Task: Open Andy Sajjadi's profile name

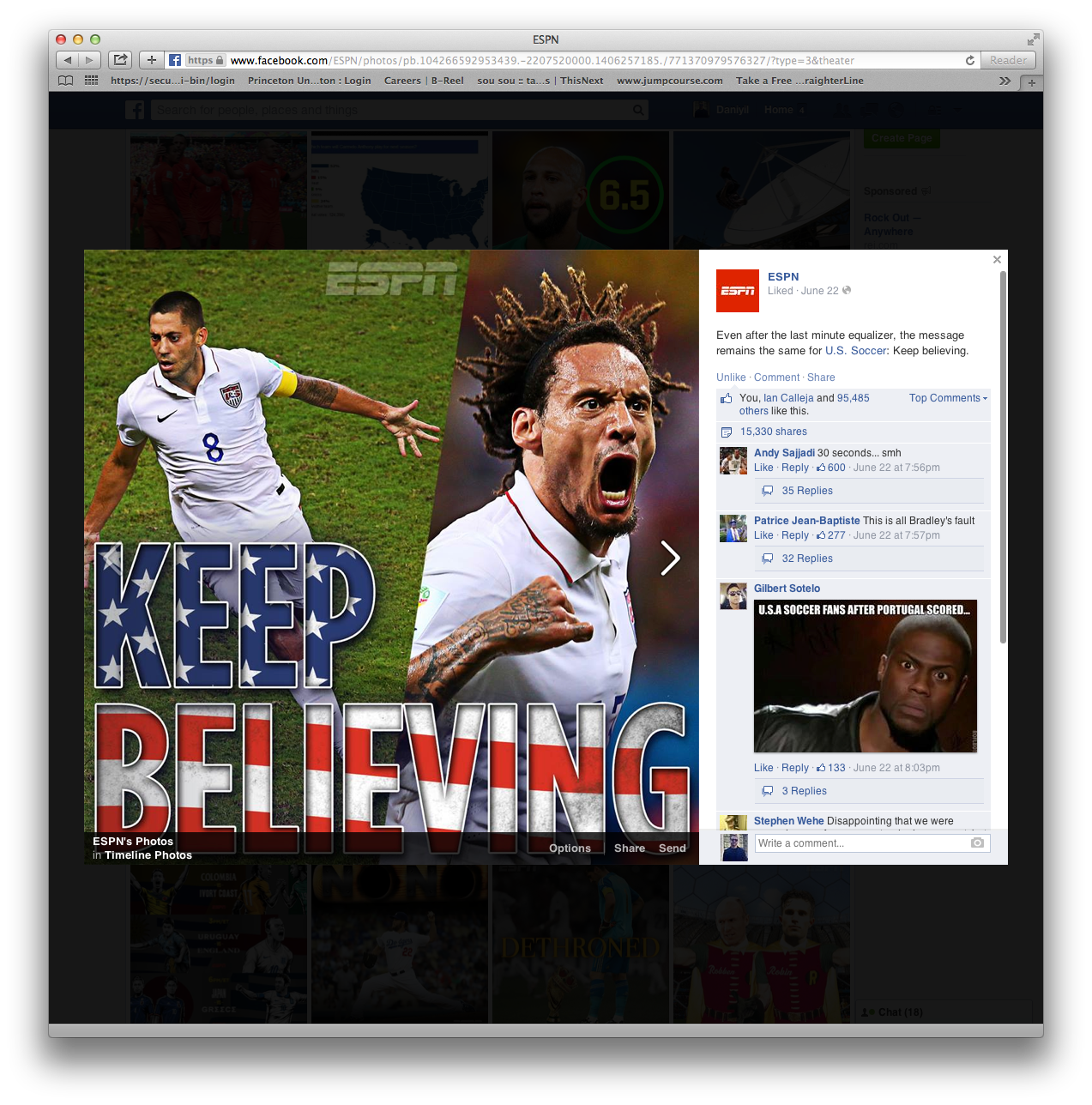Action: click(x=784, y=453)
